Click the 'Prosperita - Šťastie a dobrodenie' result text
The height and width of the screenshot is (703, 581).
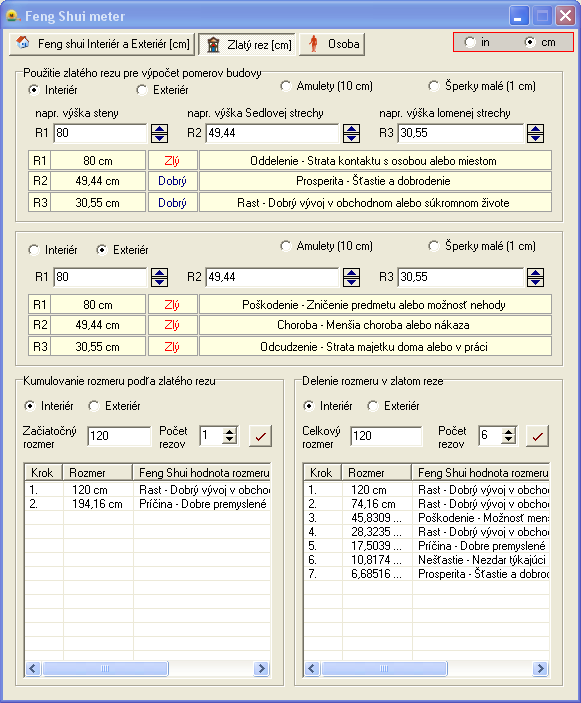coord(373,181)
